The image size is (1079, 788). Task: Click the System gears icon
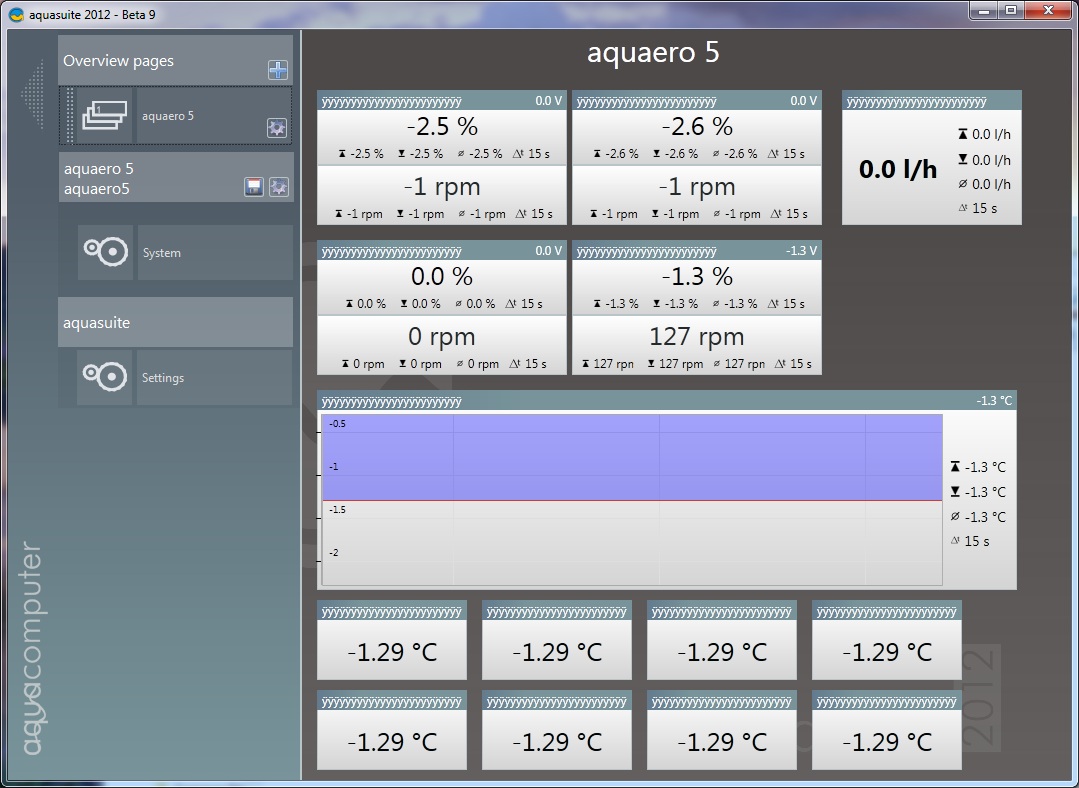click(x=105, y=252)
